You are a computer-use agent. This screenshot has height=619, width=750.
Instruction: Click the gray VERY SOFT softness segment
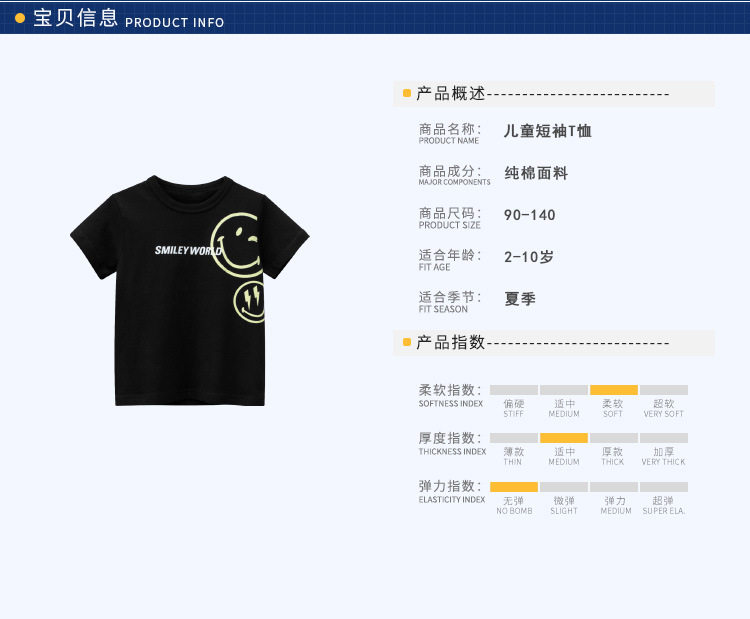click(664, 390)
